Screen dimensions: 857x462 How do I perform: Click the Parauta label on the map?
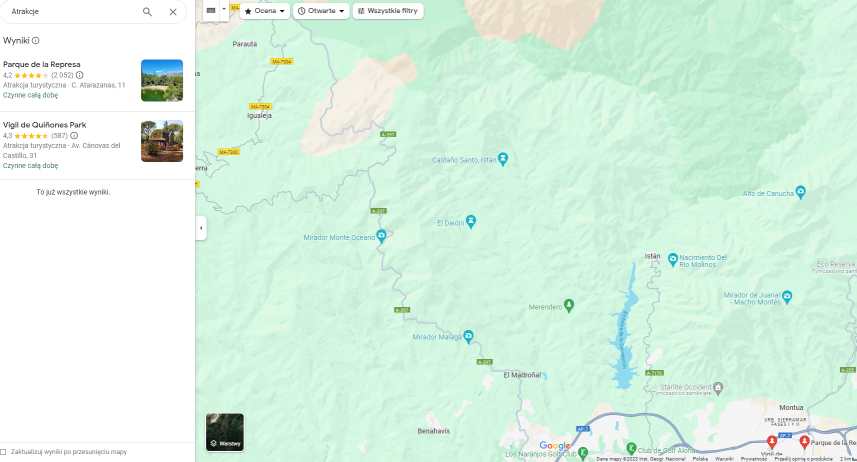245,44
